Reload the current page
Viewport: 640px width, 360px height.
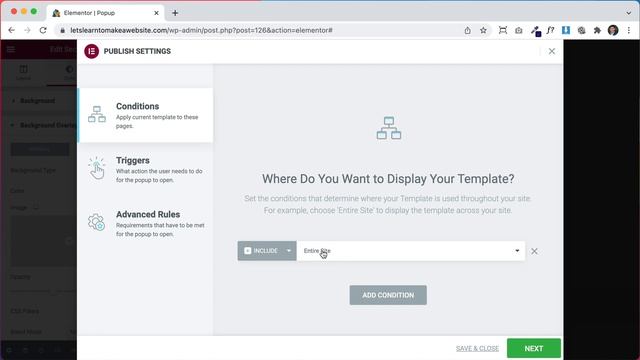43,30
